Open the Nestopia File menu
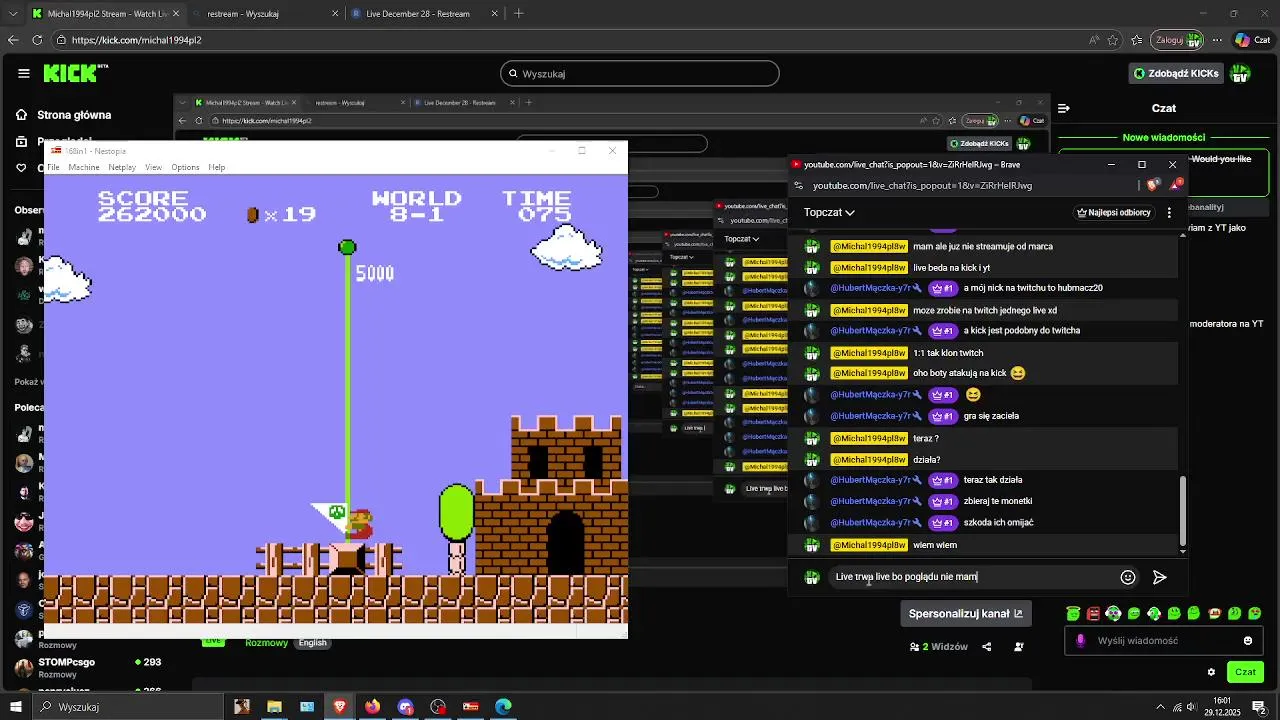The image size is (1280, 720). tap(53, 167)
